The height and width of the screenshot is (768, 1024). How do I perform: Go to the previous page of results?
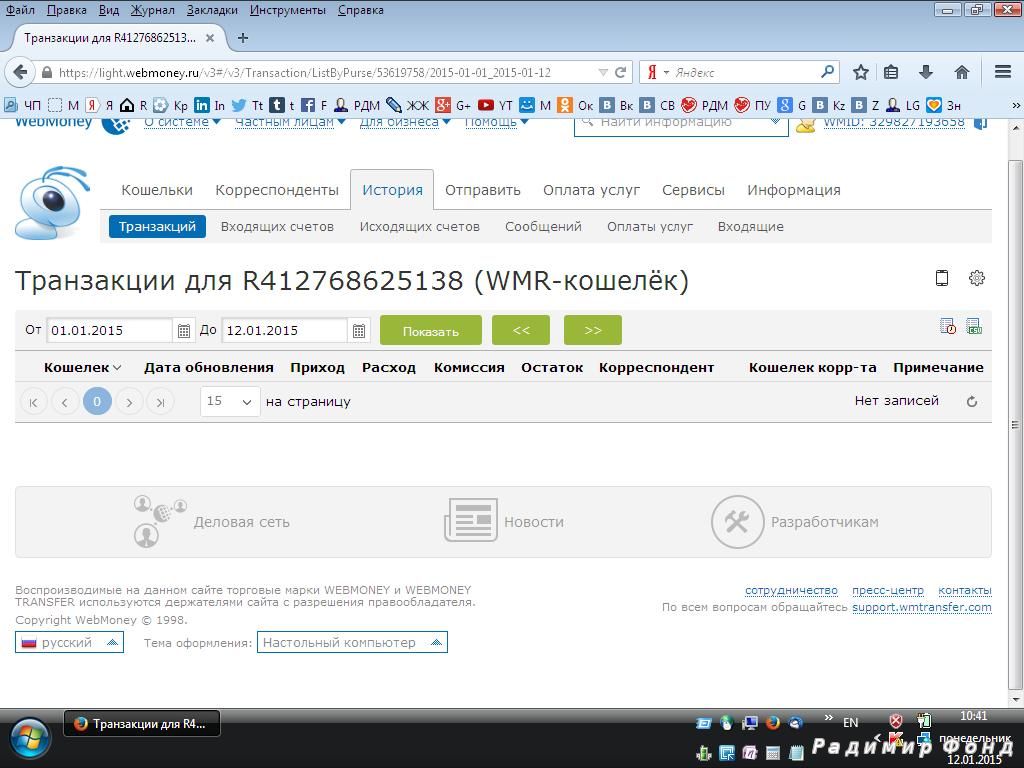pos(65,402)
